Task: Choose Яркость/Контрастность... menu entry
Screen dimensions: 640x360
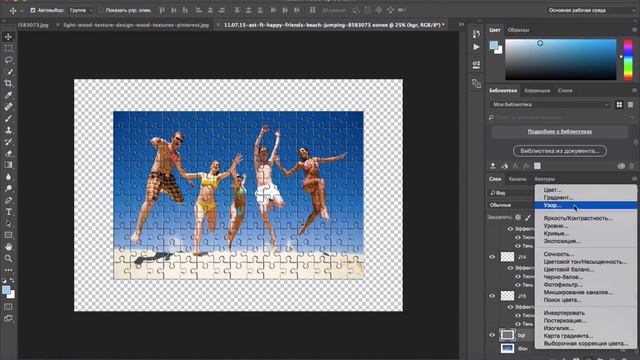Action: [586, 218]
